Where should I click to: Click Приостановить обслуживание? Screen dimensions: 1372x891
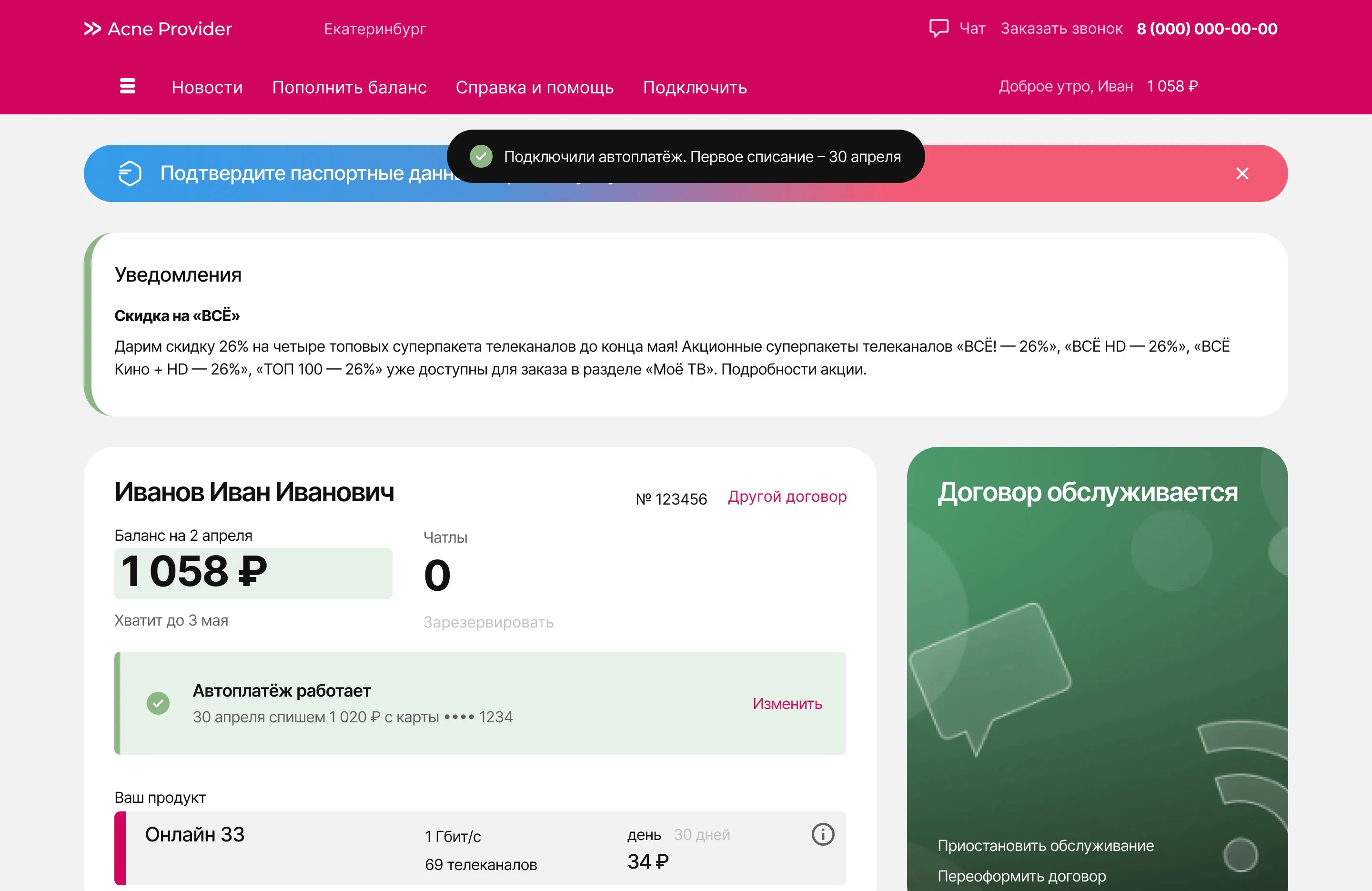point(1046,845)
